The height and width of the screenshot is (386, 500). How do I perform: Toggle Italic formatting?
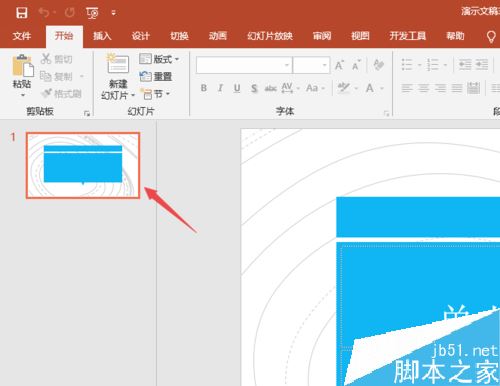coord(220,88)
